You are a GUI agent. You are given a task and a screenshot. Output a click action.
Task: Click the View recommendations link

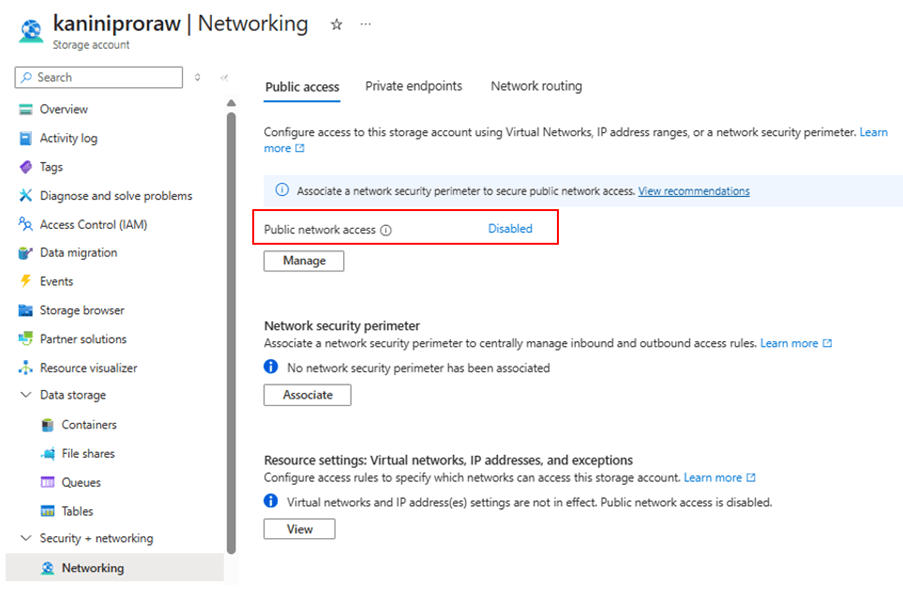pyautogui.click(x=693, y=191)
